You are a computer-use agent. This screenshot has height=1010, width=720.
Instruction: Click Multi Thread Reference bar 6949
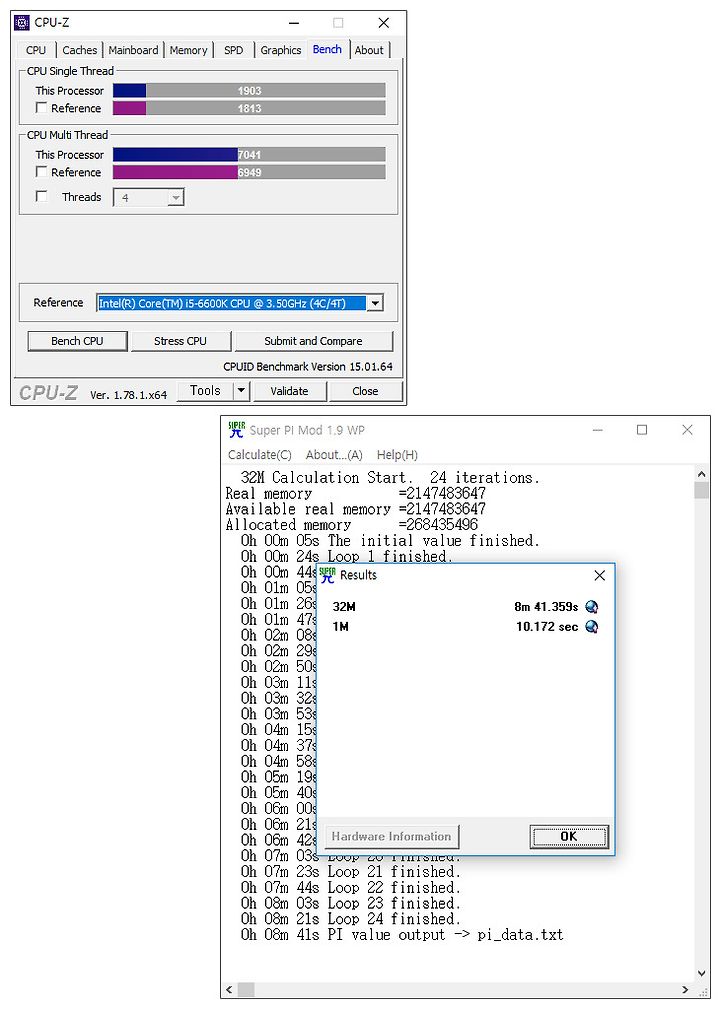(x=249, y=172)
